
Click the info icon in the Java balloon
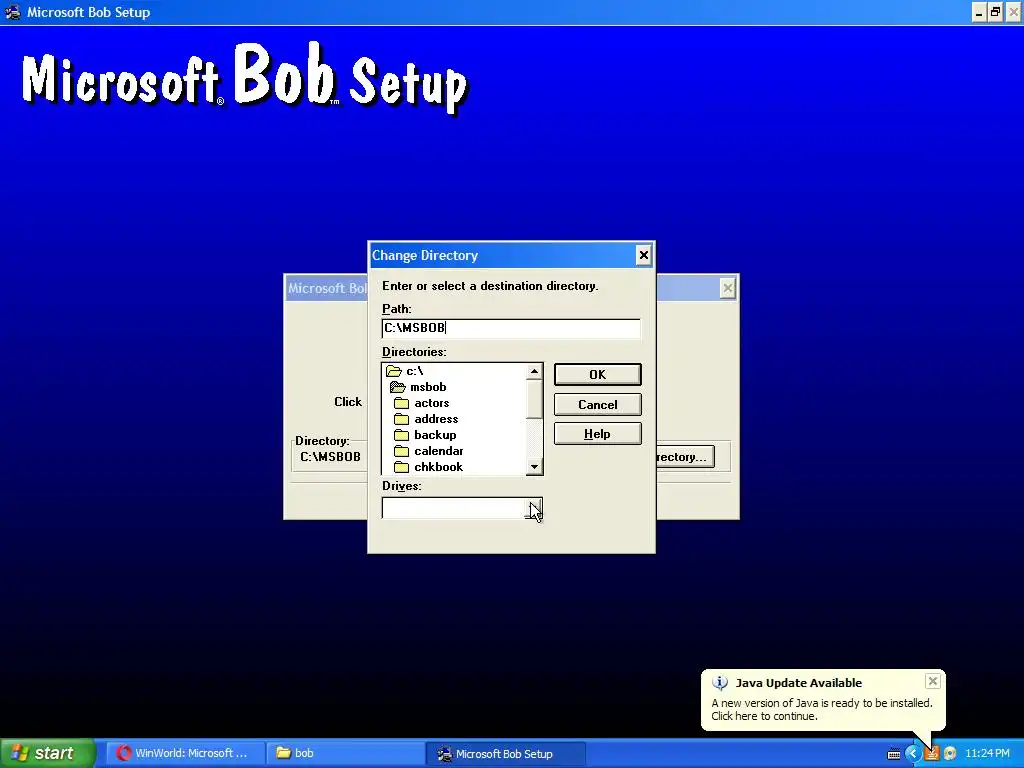pyautogui.click(x=720, y=683)
